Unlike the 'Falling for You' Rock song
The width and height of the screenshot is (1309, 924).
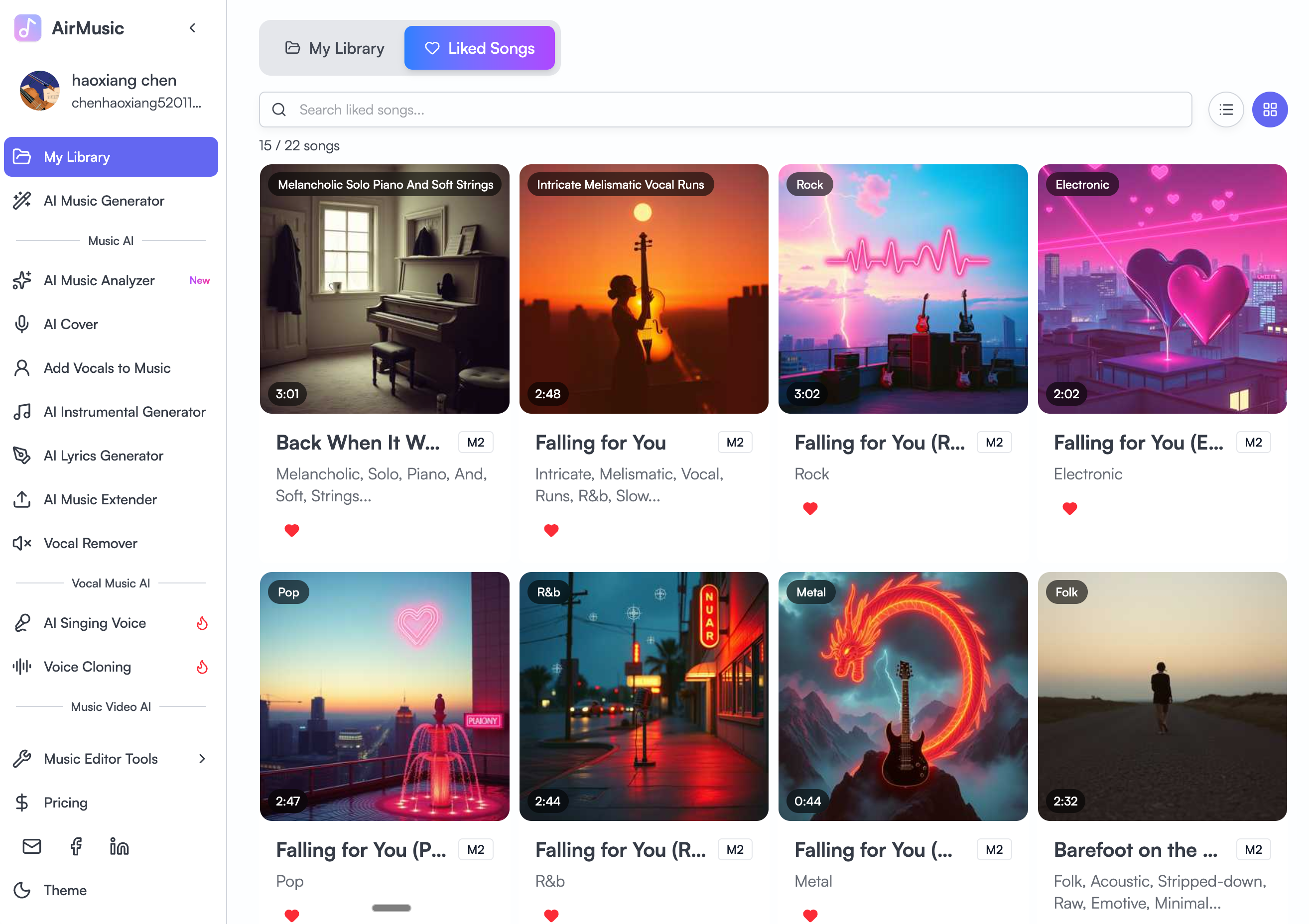[x=810, y=508]
